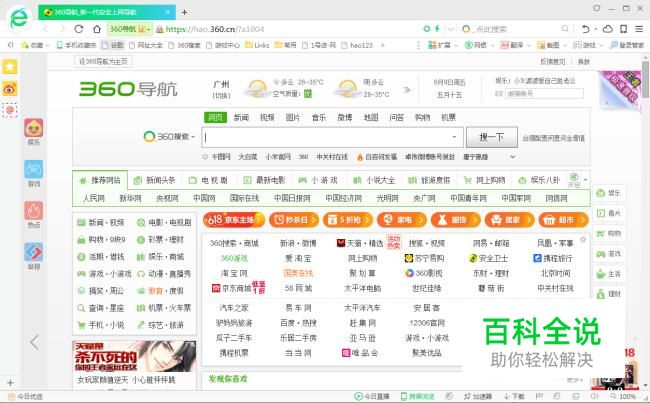Click the back navigation arrow
Image resolution: width=650 pixels, height=403 pixels.
point(46,29)
